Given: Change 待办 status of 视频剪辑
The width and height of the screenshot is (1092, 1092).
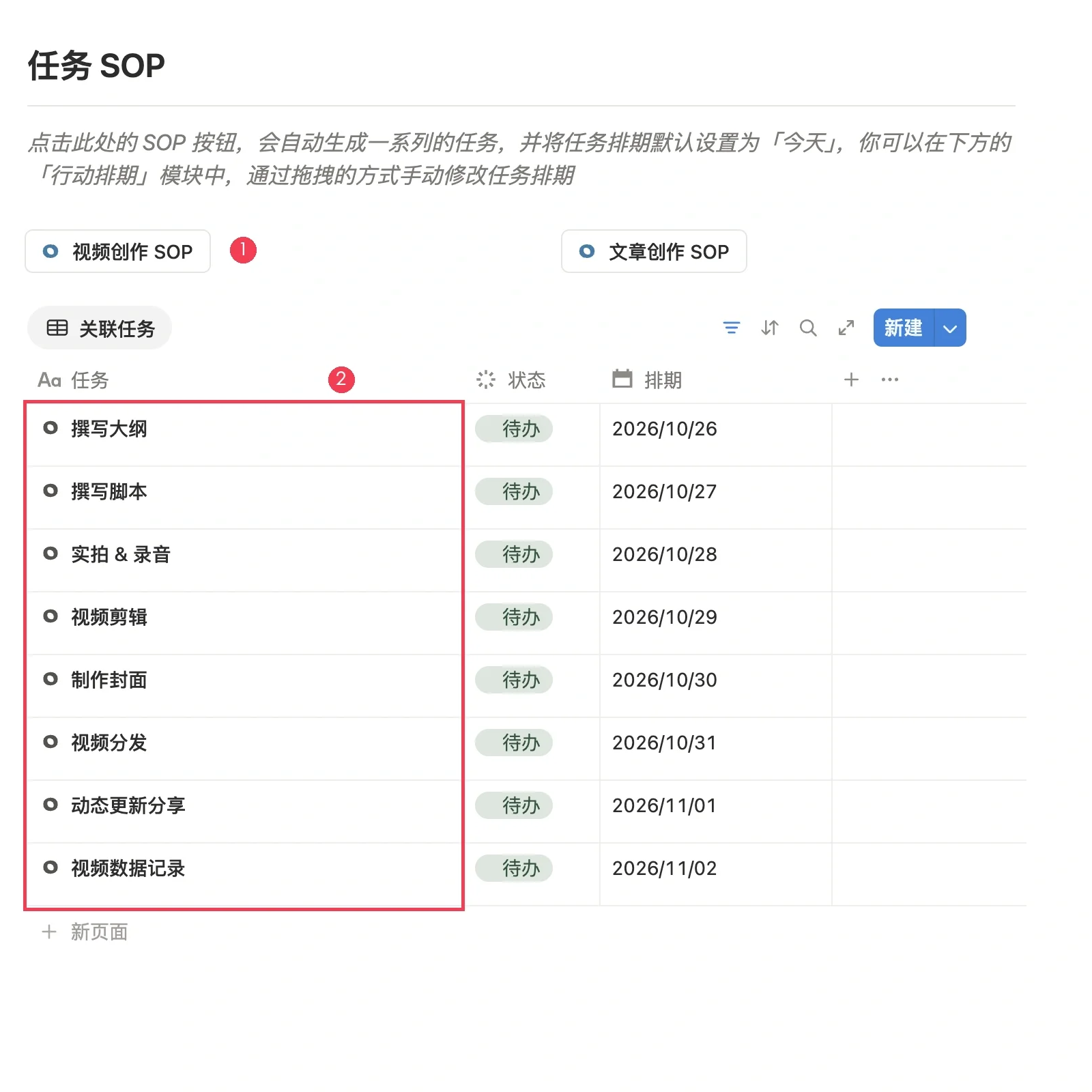Looking at the screenshot, I should (x=514, y=617).
